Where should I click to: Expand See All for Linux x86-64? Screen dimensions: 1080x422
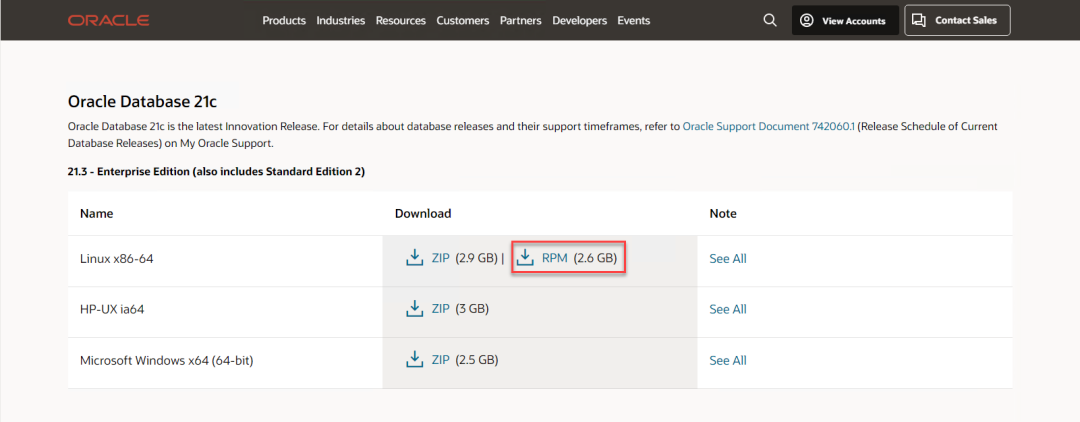click(x=727, y=258)
